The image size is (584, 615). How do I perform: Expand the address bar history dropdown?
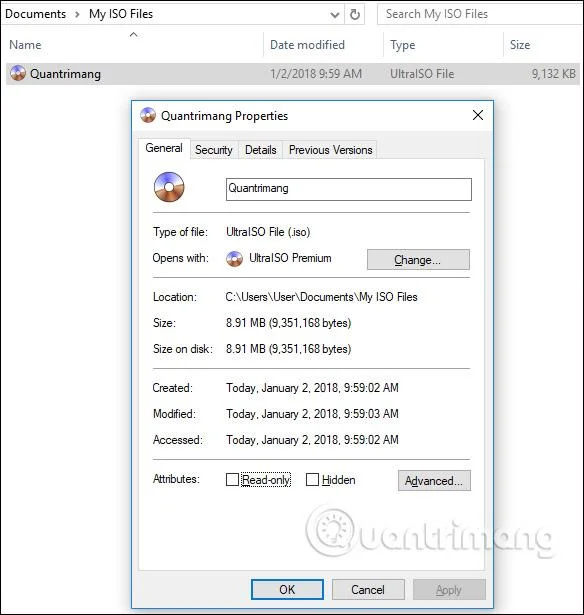(x=335, y=15)
